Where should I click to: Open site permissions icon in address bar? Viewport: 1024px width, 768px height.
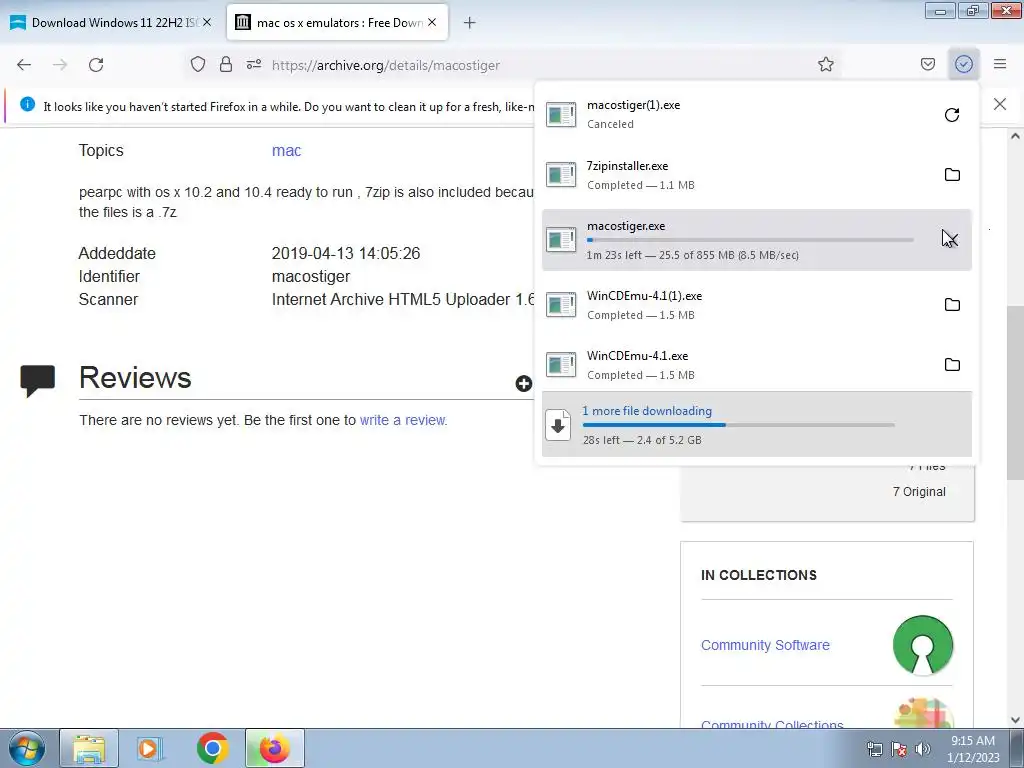tap(254, 65)
